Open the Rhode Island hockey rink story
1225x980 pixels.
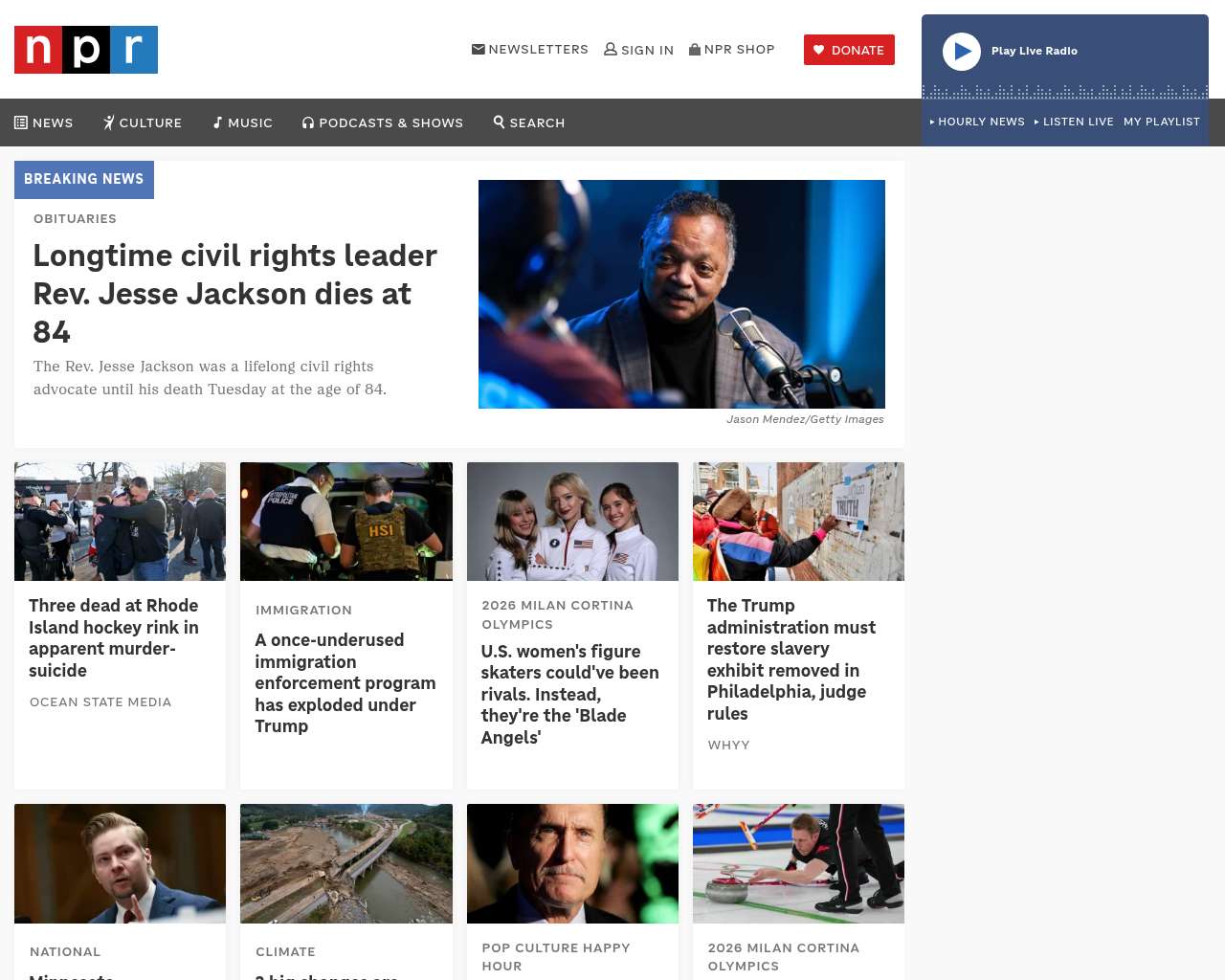114,638
